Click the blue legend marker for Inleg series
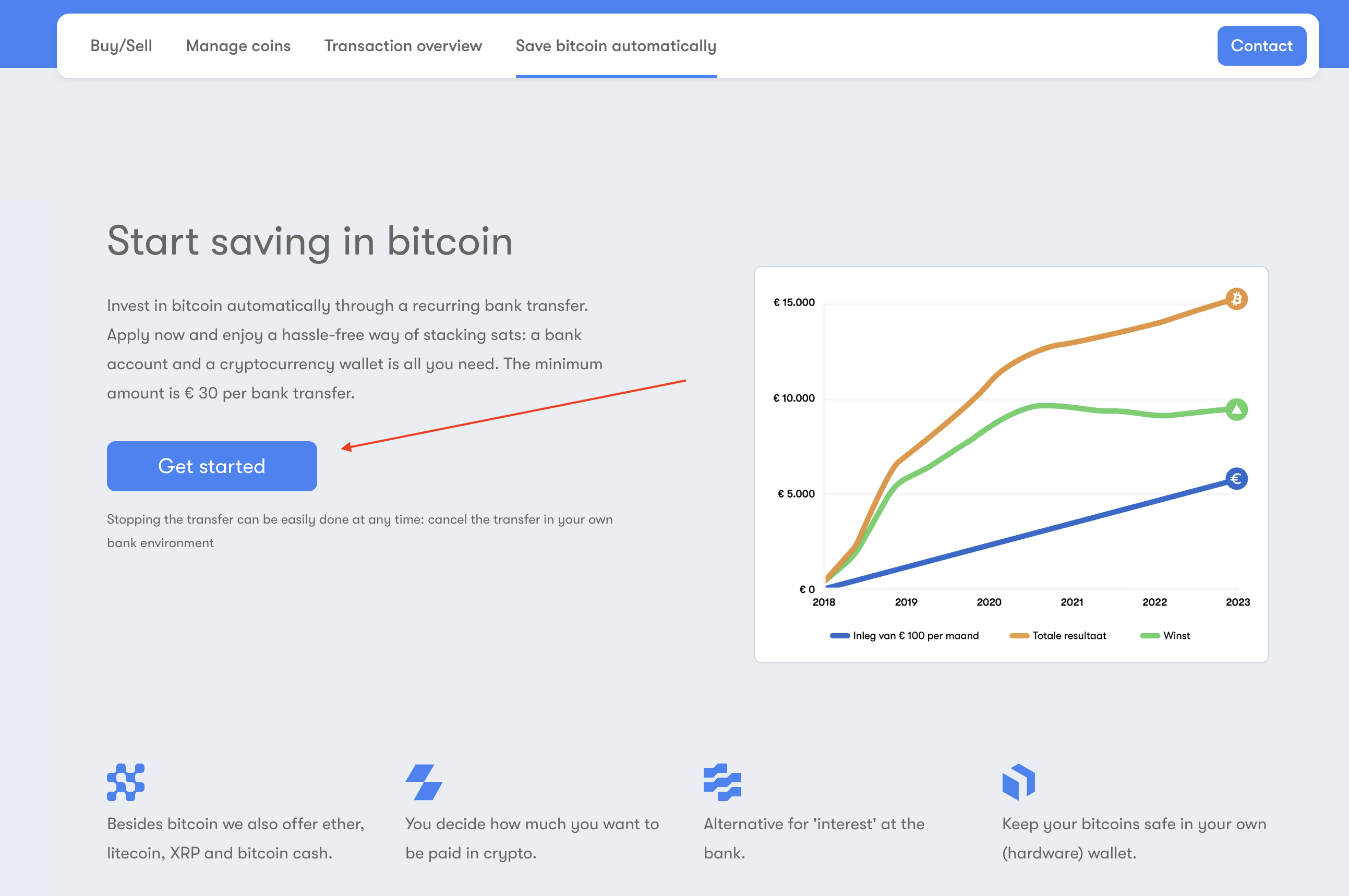 (840, 635)
